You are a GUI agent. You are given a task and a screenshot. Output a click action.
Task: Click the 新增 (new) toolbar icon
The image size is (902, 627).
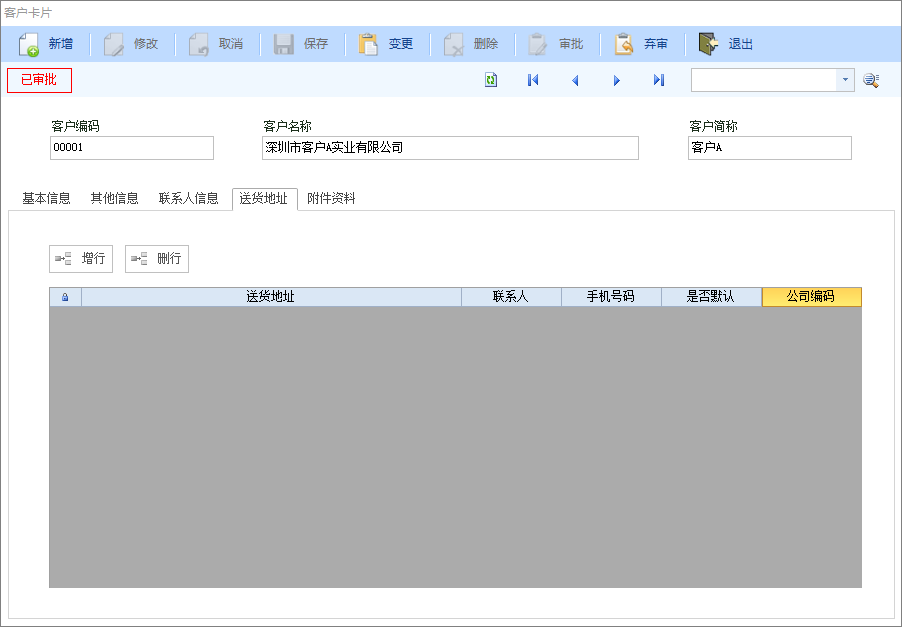[28, 44]
